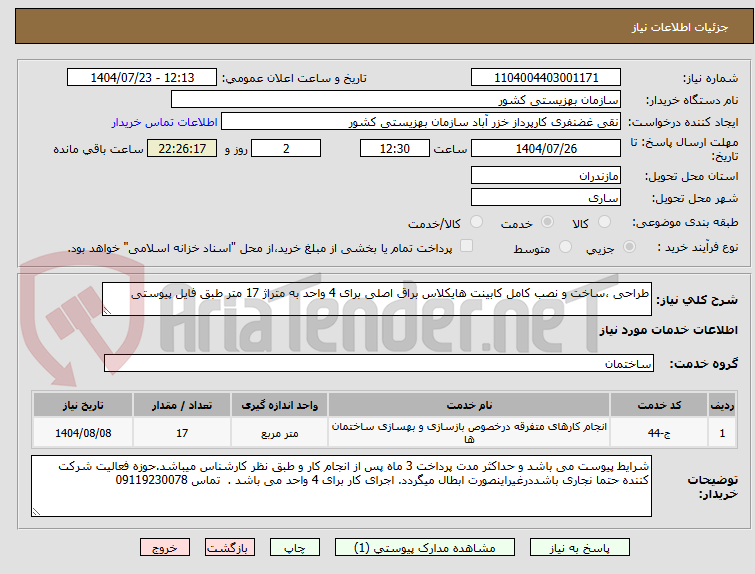755x574 pixels.
Task: Click the خروج exit button
Action: point(165,548)
